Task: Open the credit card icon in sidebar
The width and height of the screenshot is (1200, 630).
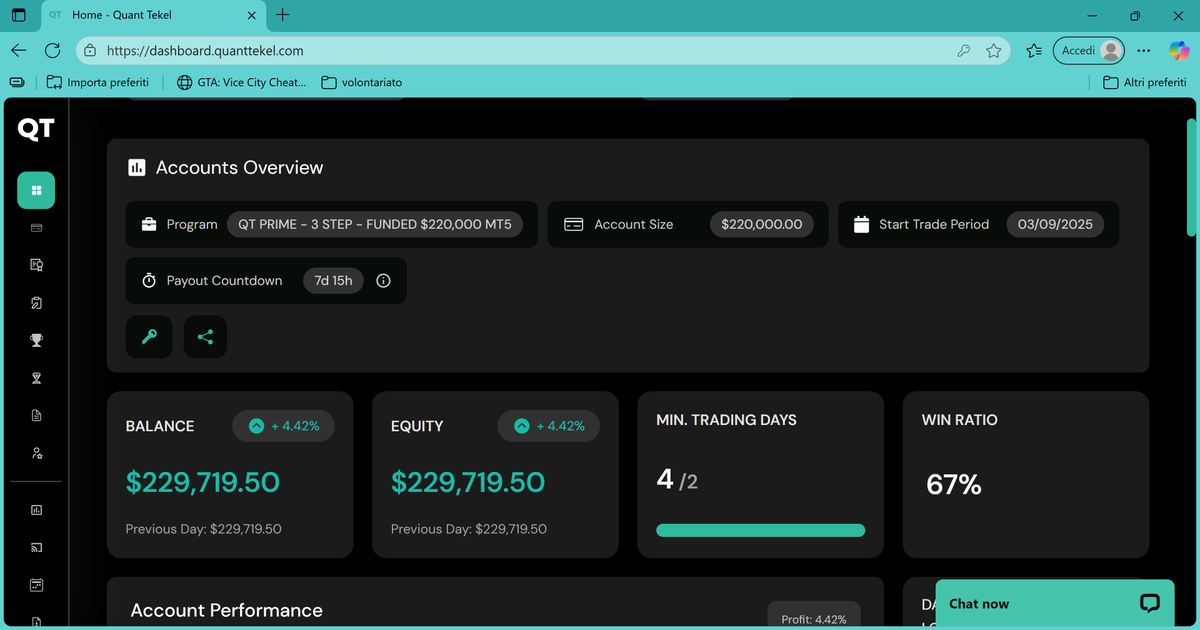Action: [x=36, y=228]
